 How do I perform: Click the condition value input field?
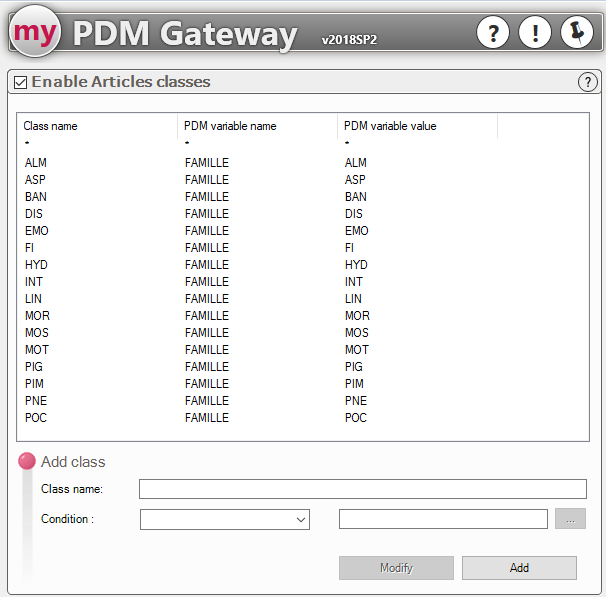(x=443, y=519)
